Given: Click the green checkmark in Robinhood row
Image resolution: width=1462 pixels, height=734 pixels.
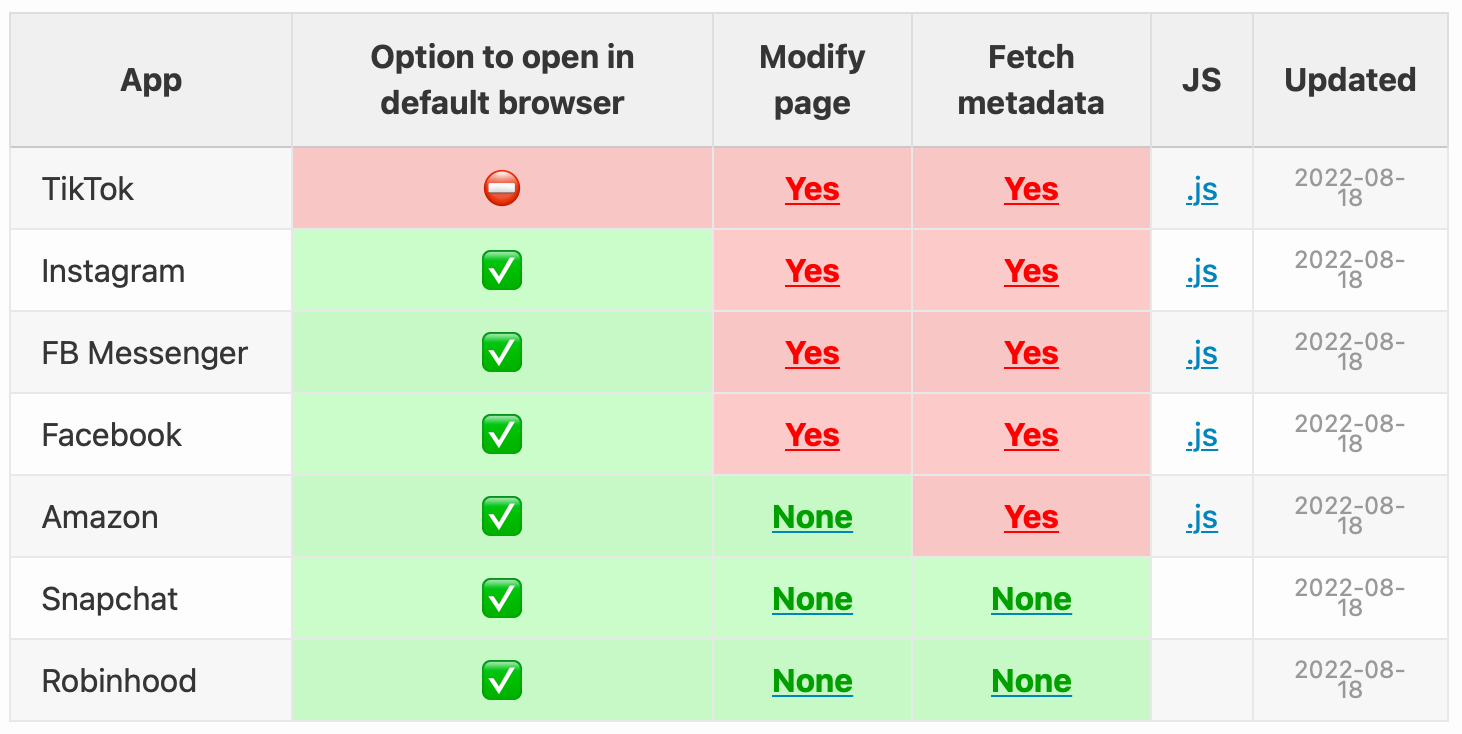Looking at the screenshot, I should click(x=502, y=681).
